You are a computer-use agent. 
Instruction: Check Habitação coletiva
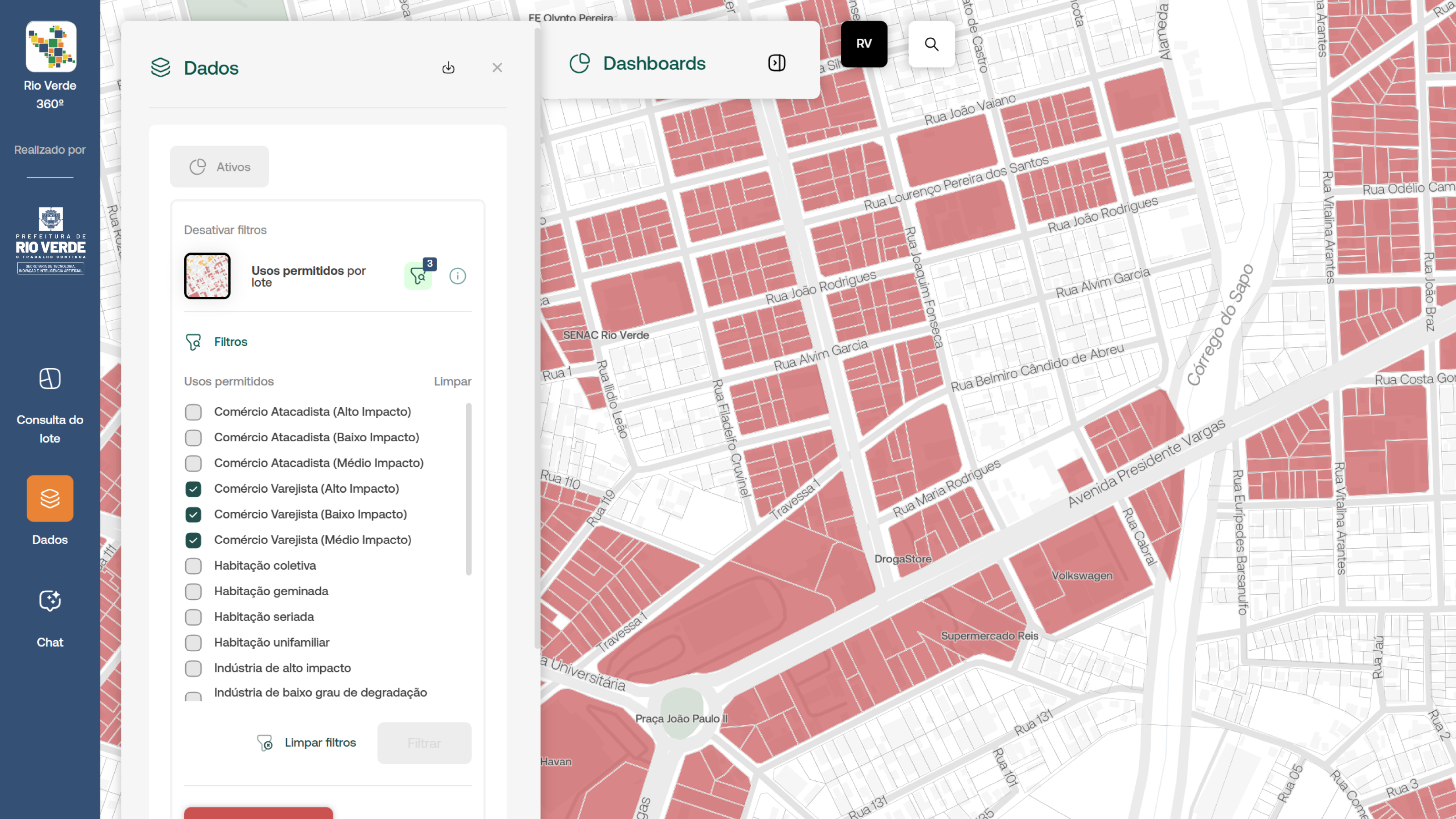tap(193, 566)
